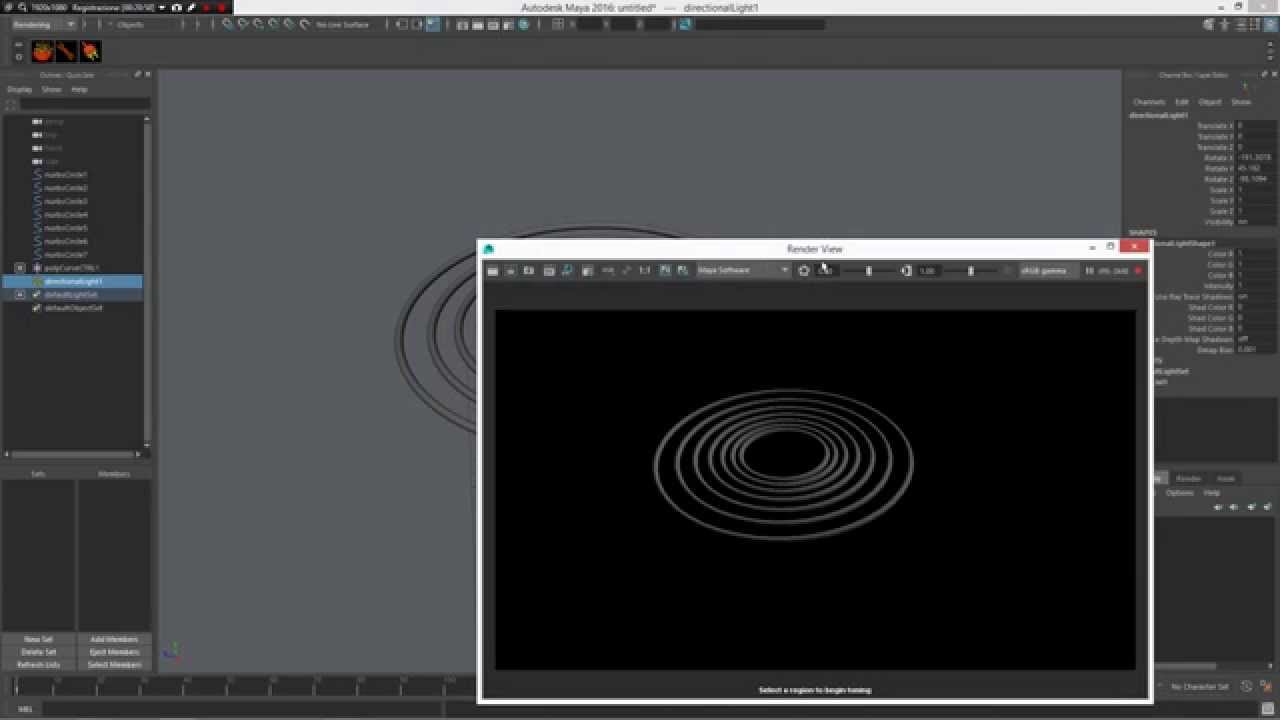Adjust the exposure slider in Render View
Viewport: 1280px width, 720px height.
868,270
